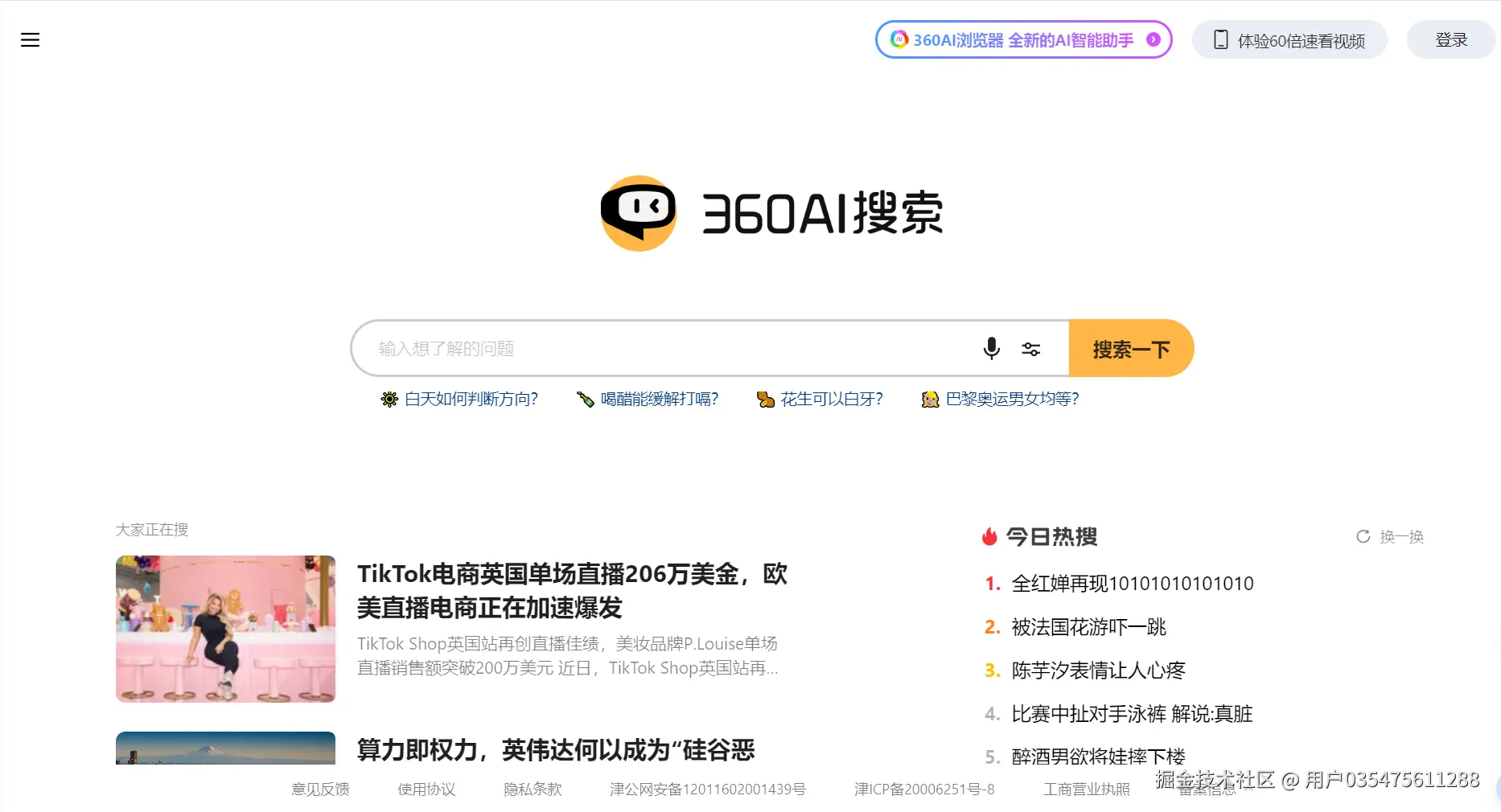Select suggestion 巴黎奥运男女均等?

[x=1013, y=399]
